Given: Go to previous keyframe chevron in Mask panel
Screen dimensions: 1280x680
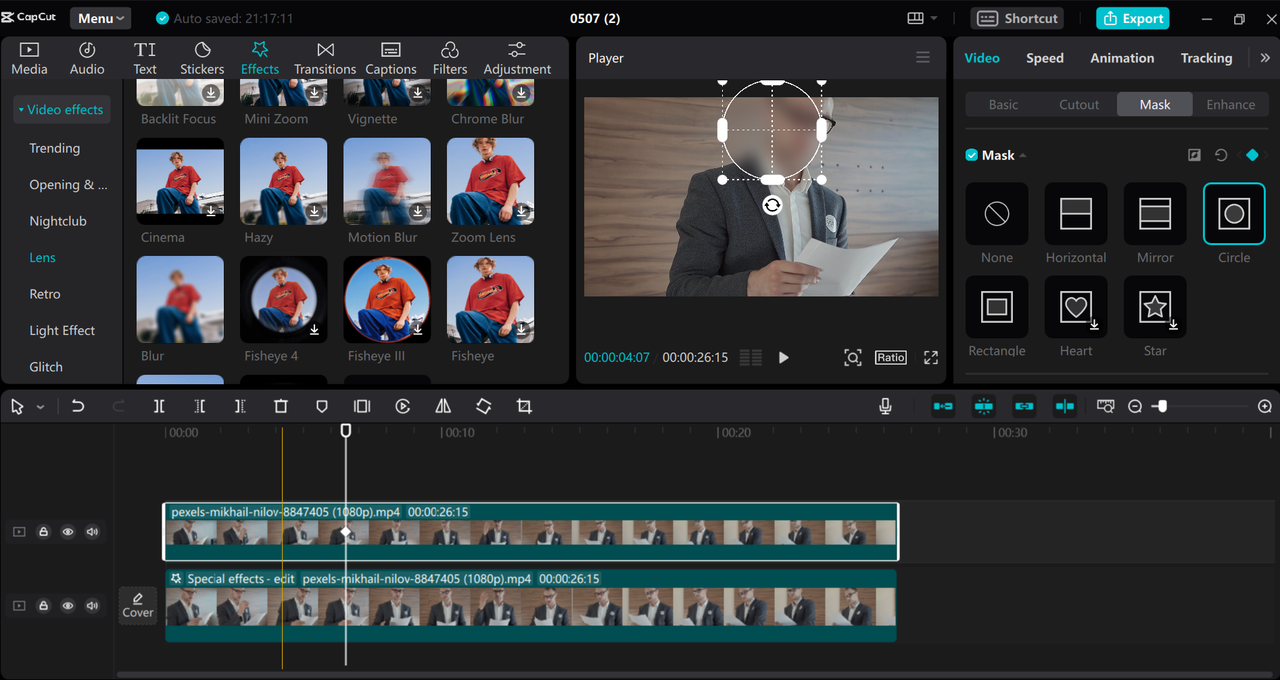Looking at the screenshot, I should 1240,155.
